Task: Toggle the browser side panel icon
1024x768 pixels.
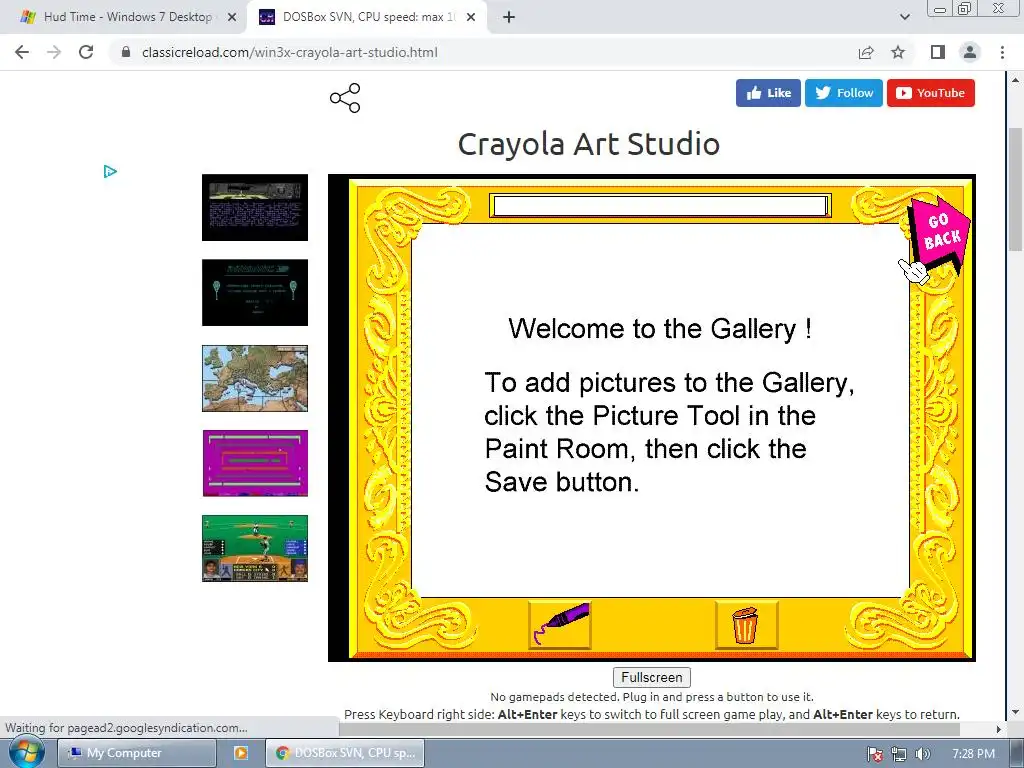Action: 938,52
